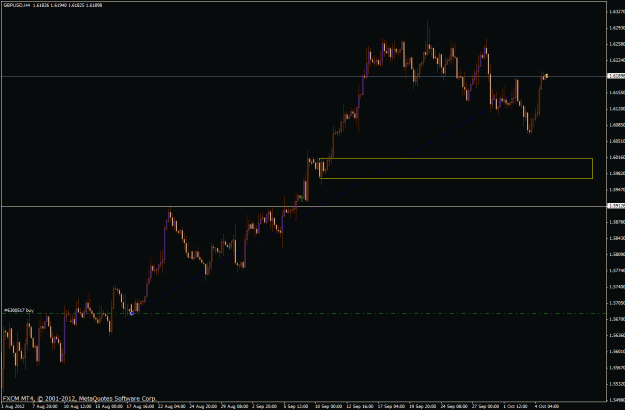Click the "29 Aug 08:00" time axis label

click(x=234, y=406)
